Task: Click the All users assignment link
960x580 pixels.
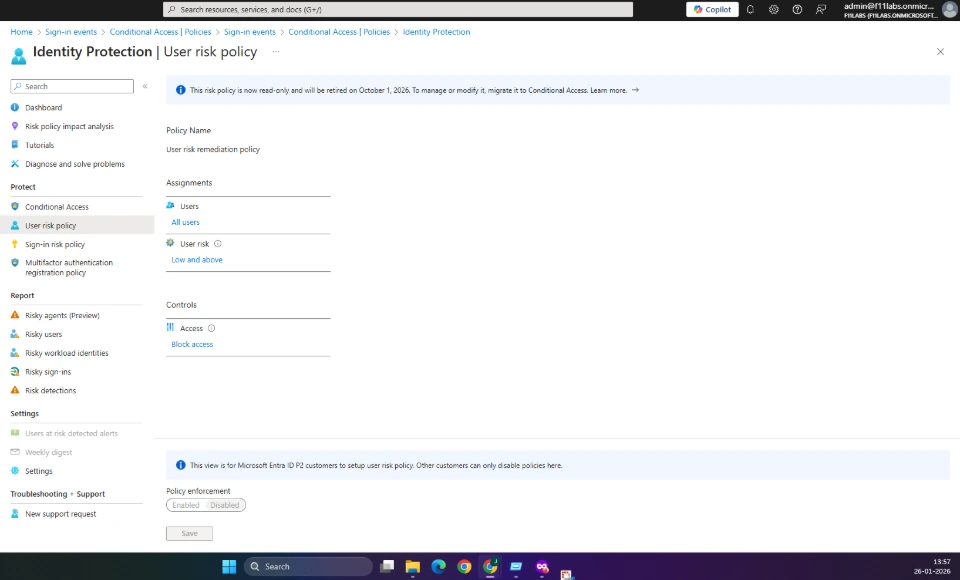Action: point(185,222)
